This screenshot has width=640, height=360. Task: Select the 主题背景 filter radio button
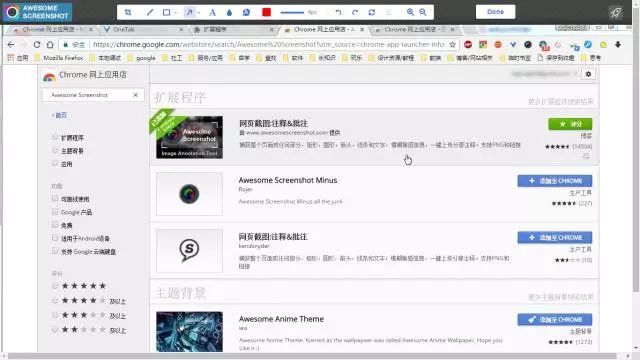(x=55, y=150)
